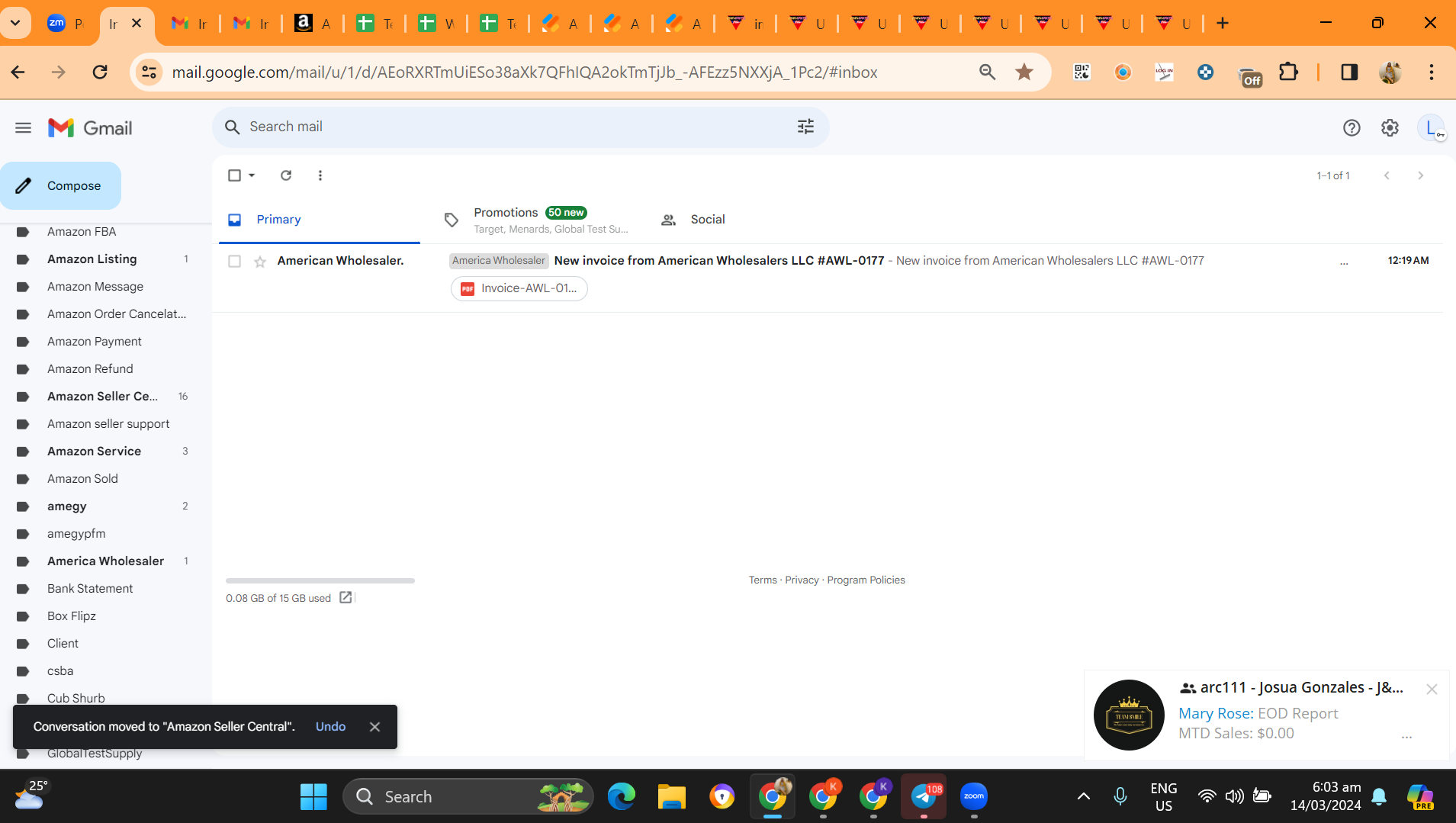Open system clock showing 6:03 am
Screen dimensions: 1456x823
[x=1326, y=796]
